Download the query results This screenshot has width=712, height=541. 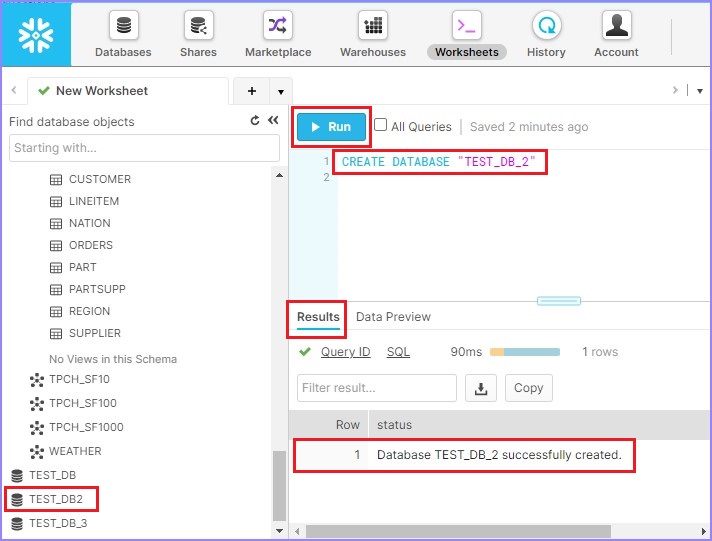480,388
